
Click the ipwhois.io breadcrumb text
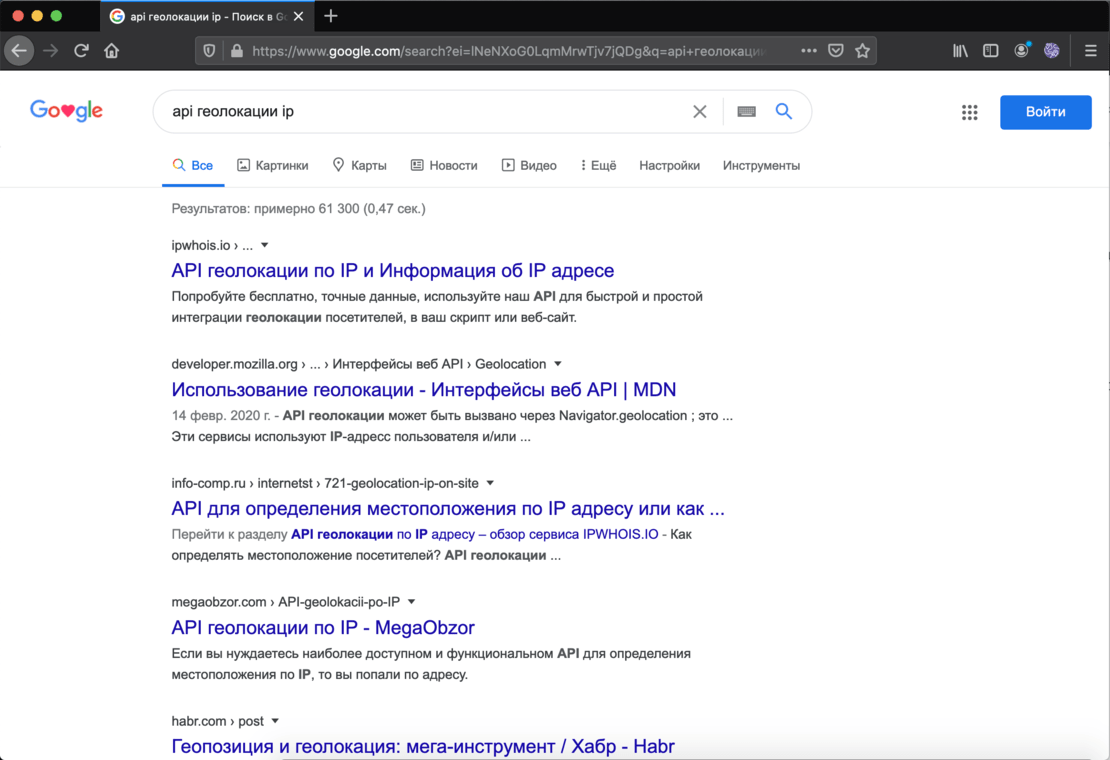tap(212, 246)
